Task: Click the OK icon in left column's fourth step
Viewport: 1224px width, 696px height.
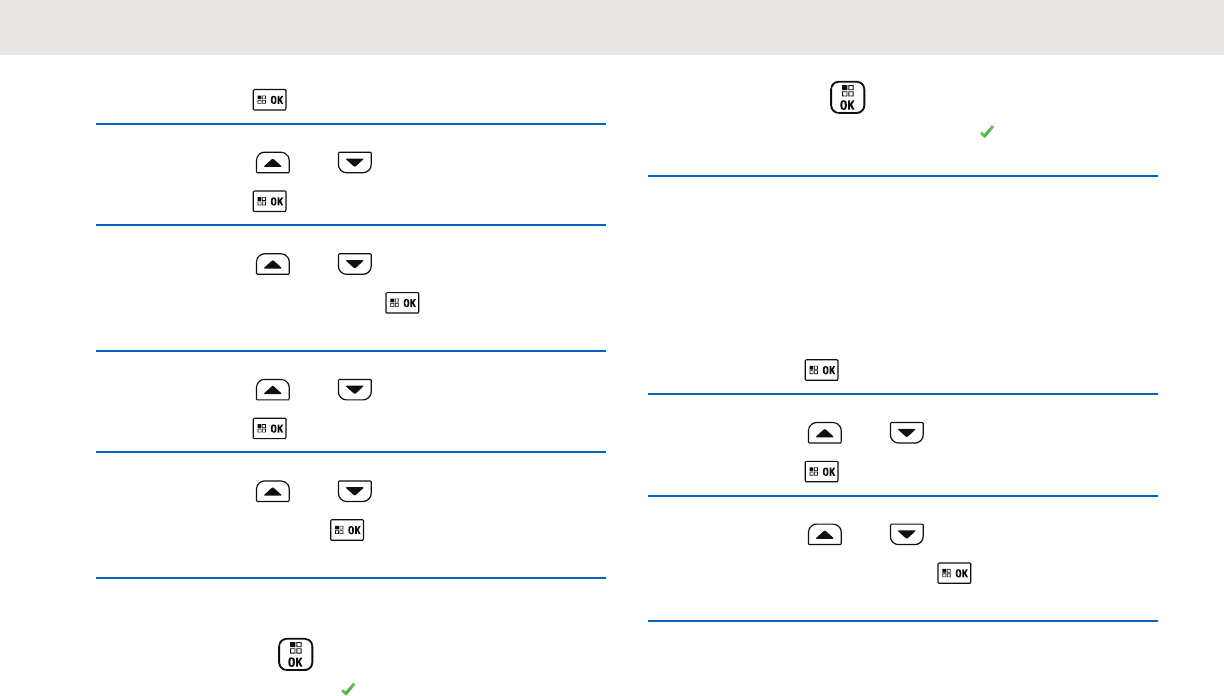Action: 270,428
